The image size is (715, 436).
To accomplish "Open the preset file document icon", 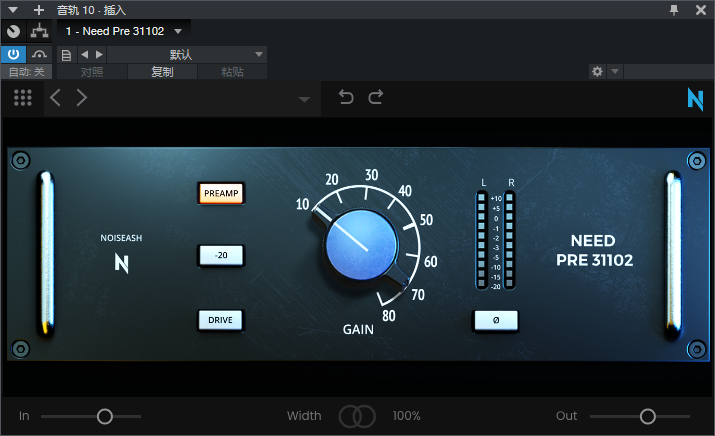I will pyautogui.click(x=66, y=55).
